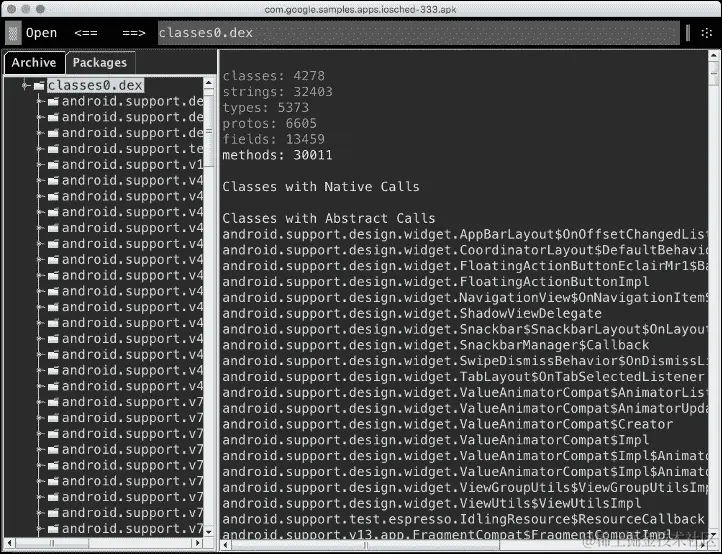This screenshot has height=554, width=722.
Task: Click the 'methods: 30011' line
Action: tap(277, 155)
